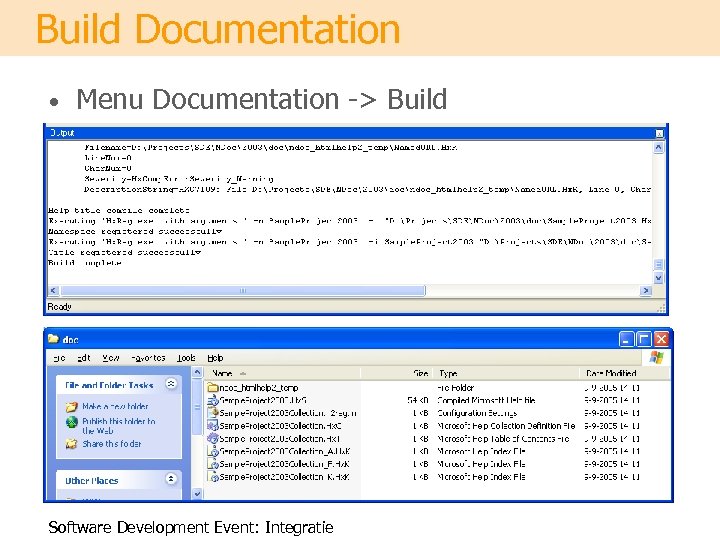Click the Publish this folder globe icon
Viewport: 720px width, 540px height.
[71, 422]
